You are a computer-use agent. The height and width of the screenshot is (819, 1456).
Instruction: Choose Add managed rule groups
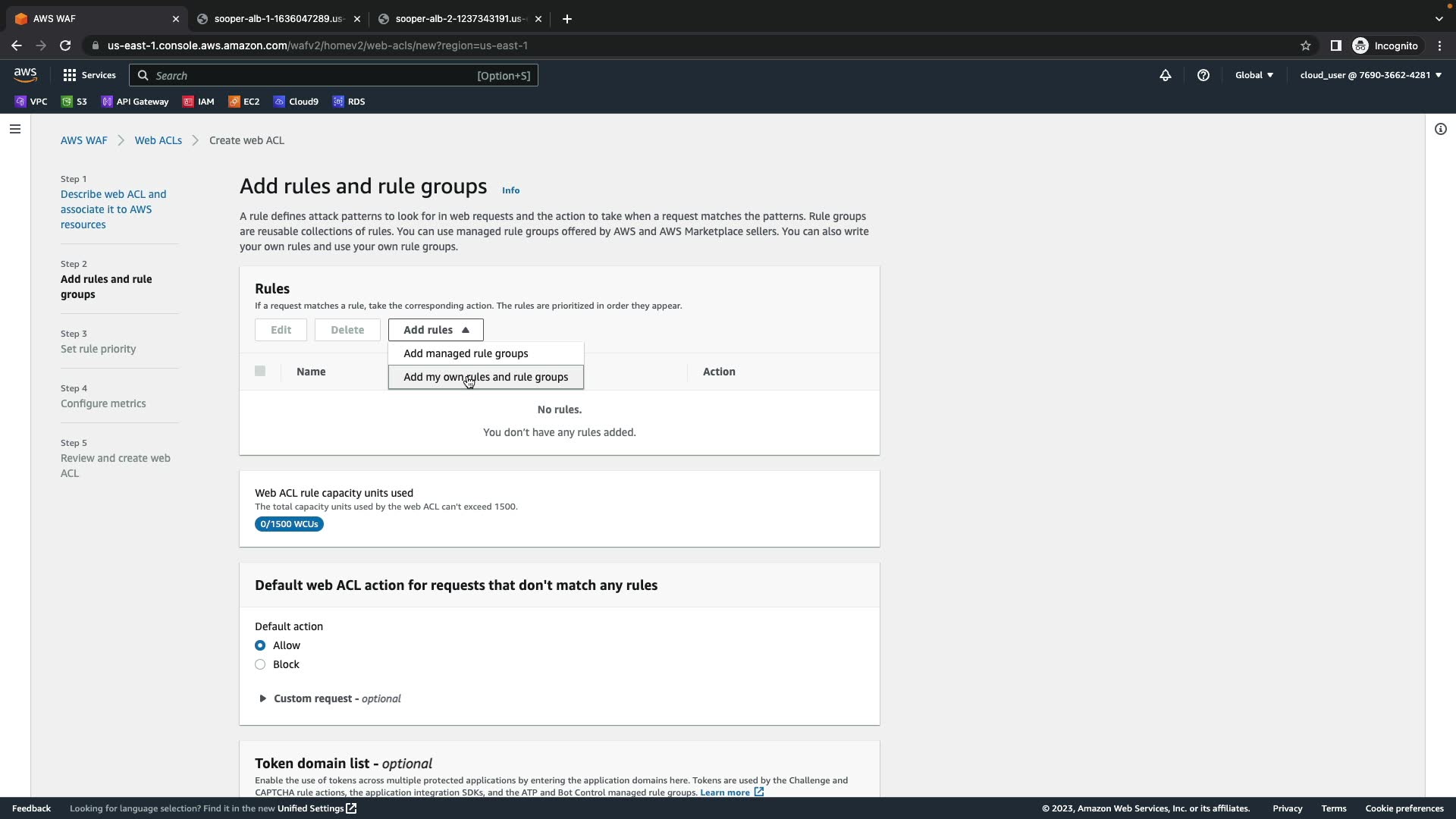click(x=466, y=353)
